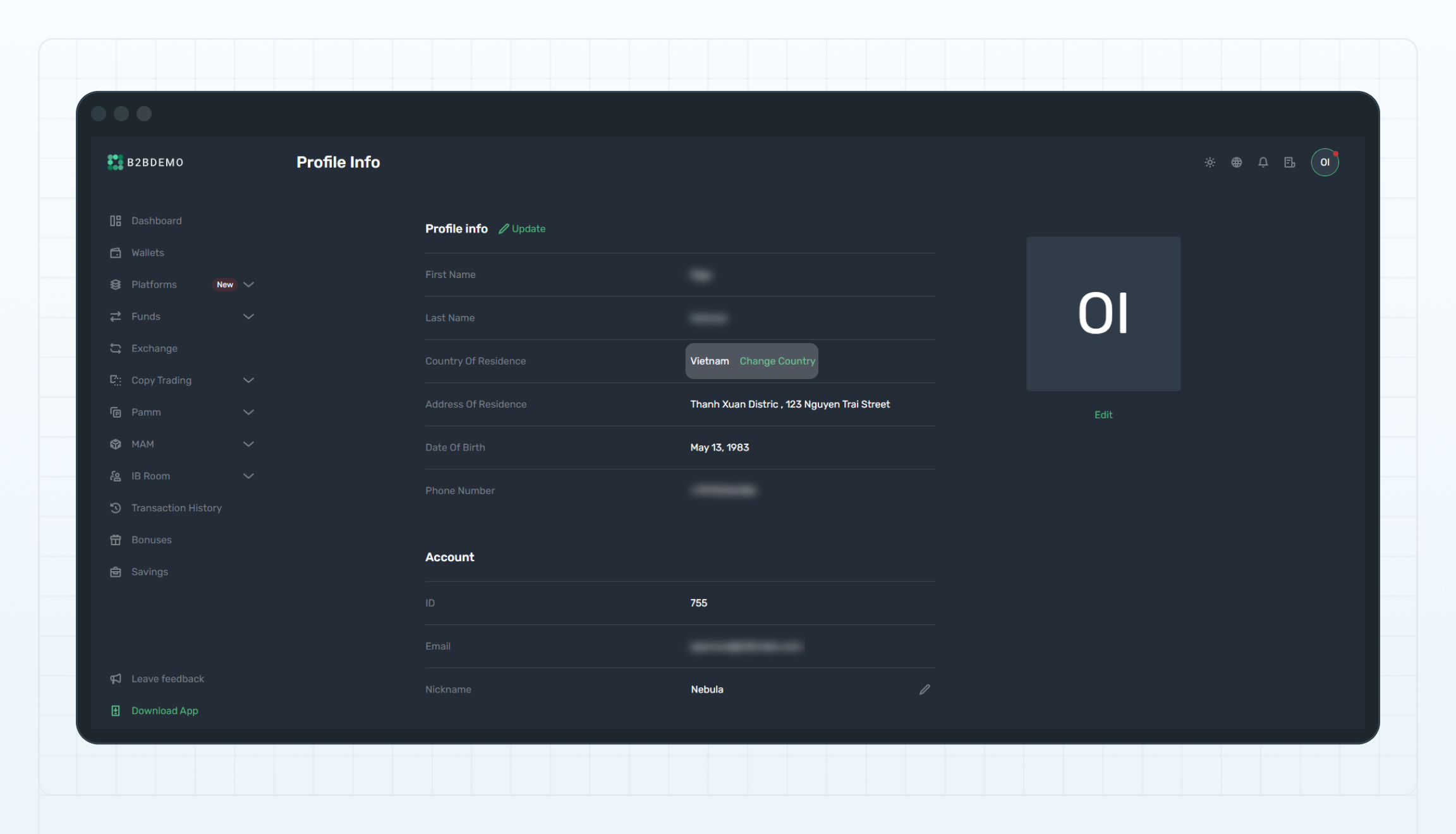The width and height of the screenshot is (1456, 834).
Task: Click Edit below the avatar image
Action: [1103, 414]
